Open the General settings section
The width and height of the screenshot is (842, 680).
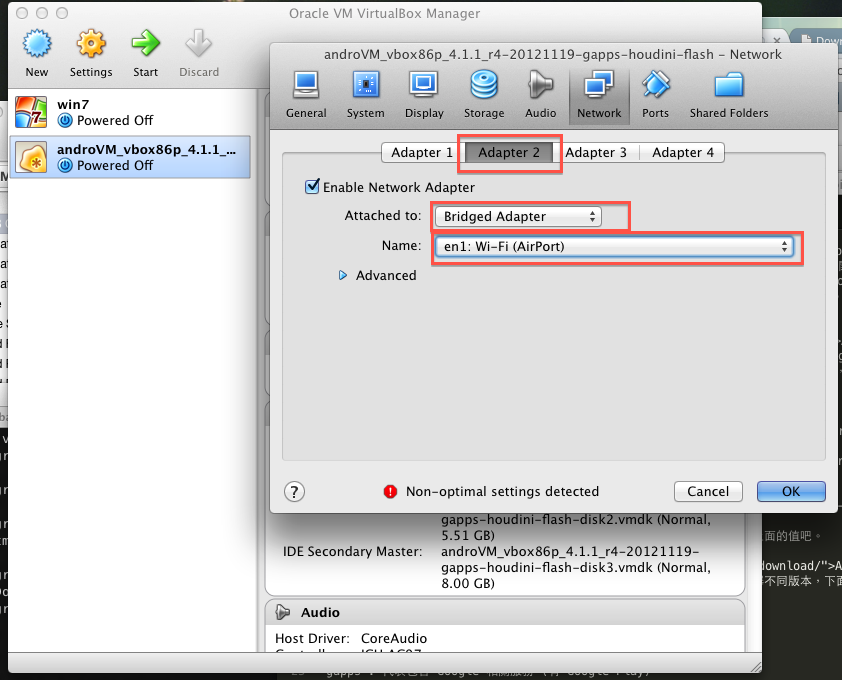306,94
